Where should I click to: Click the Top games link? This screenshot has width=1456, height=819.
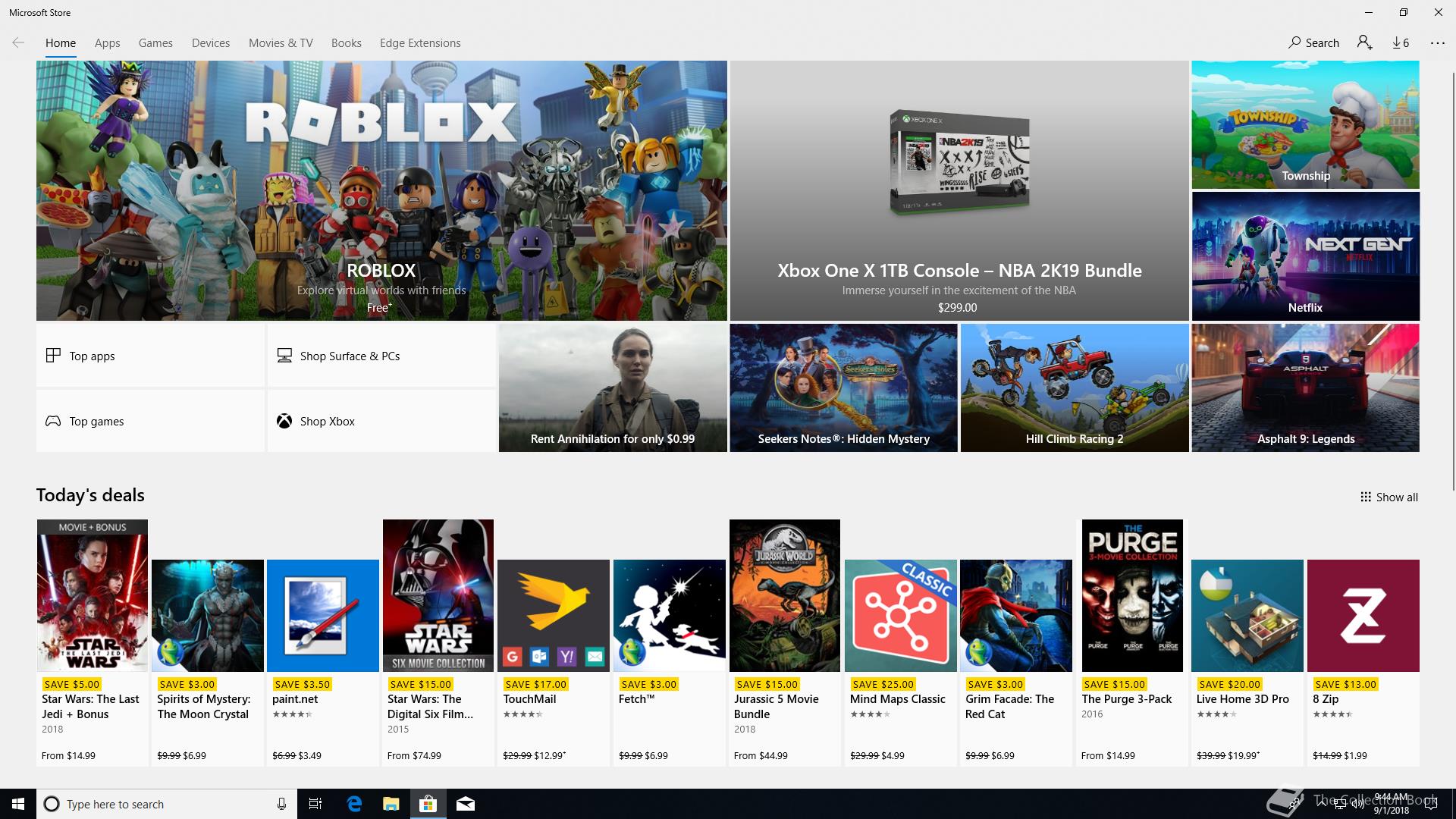click(x=150, y=421)
